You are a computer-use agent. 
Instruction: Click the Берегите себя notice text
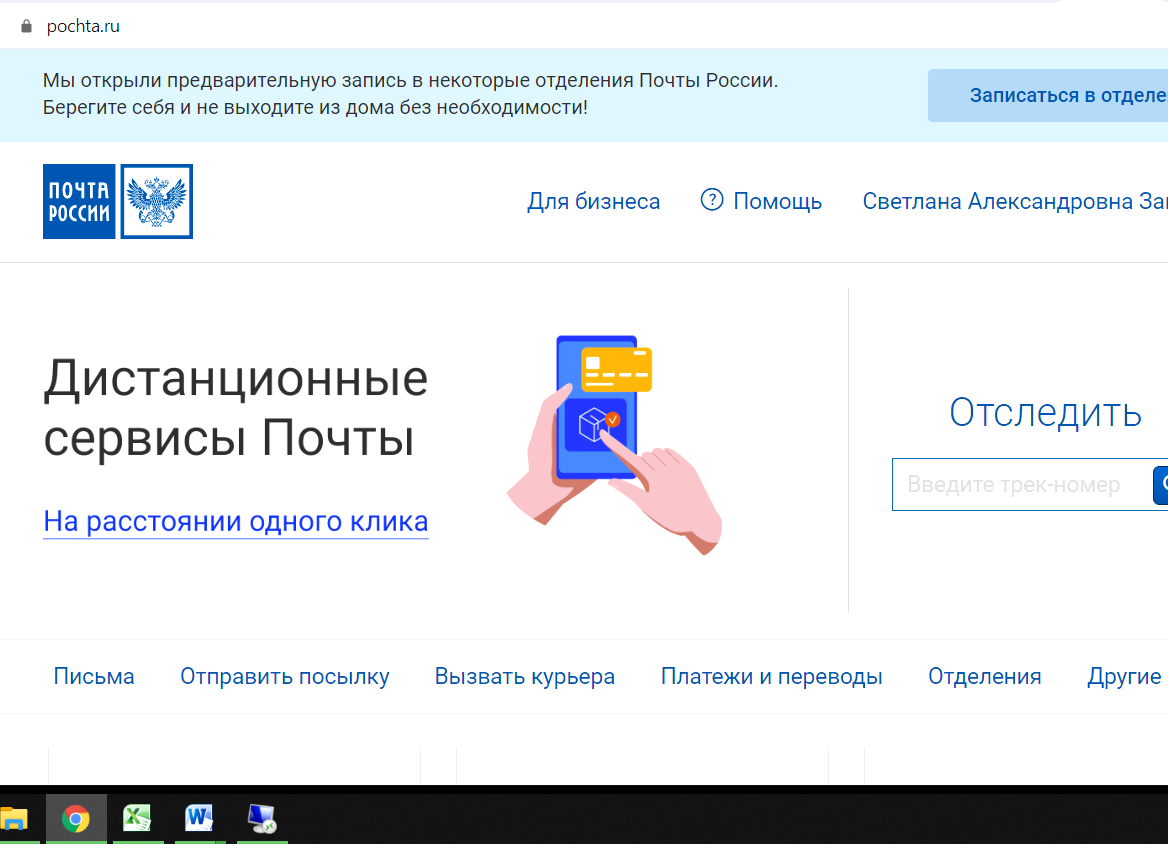(x=315, y=107)
